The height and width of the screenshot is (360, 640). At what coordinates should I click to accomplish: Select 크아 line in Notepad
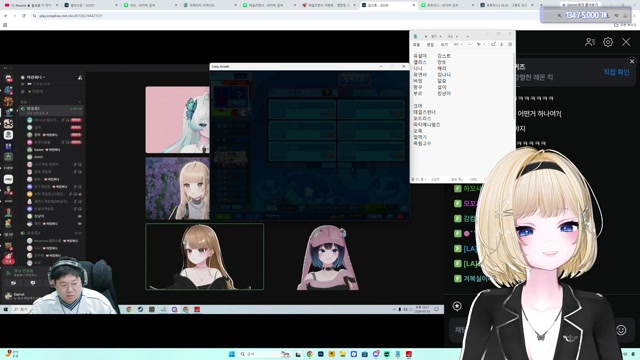coord(418,106)
